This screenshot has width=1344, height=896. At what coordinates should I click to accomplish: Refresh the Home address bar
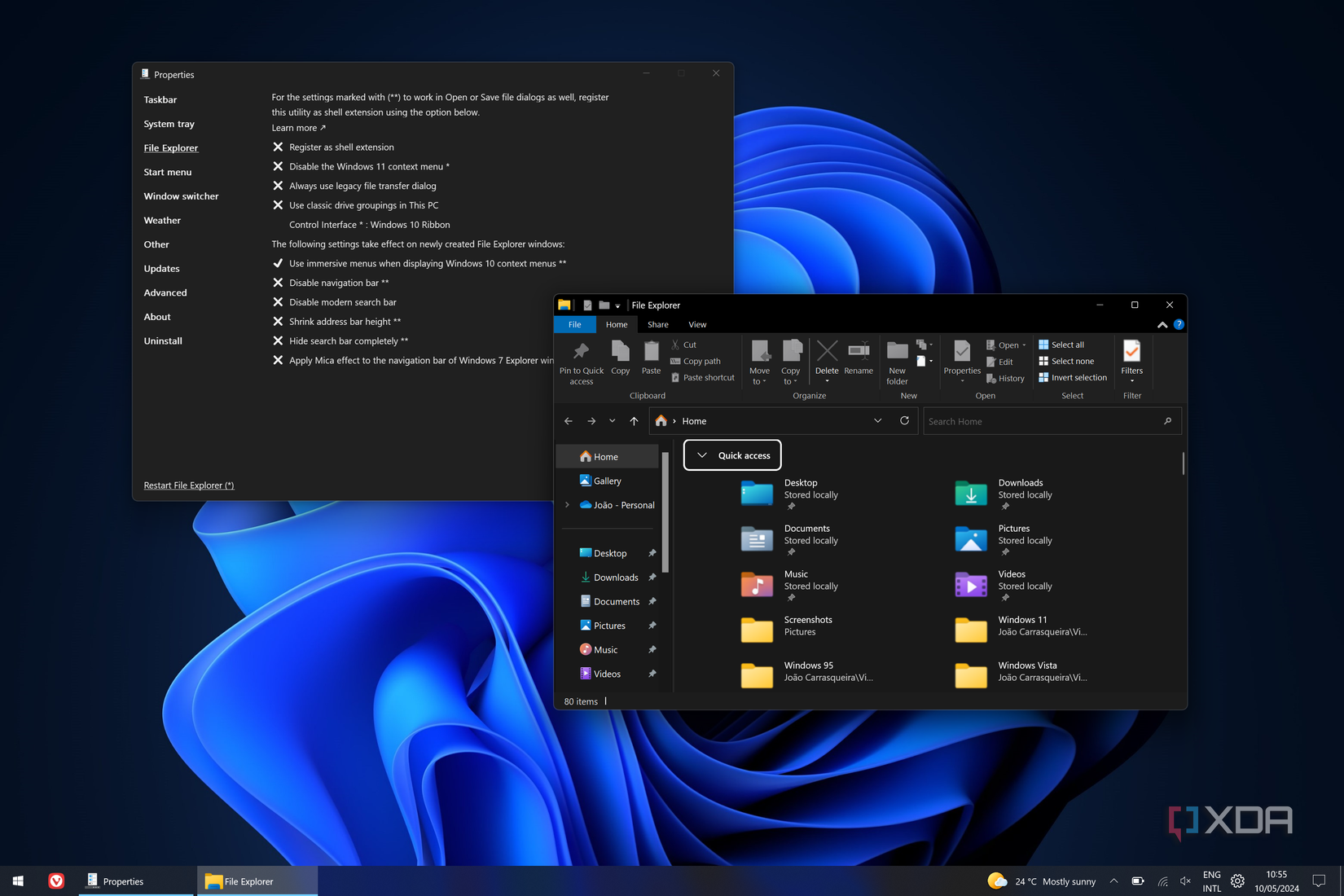pyautogui.click(x=904, y=421)
